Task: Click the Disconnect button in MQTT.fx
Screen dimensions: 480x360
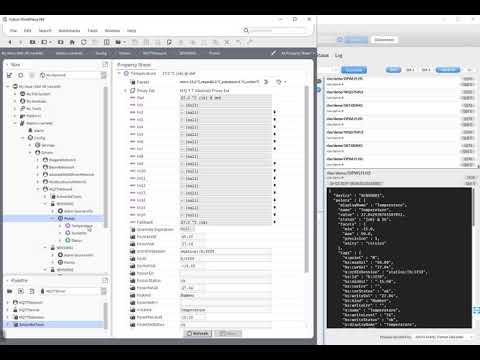Action: point(384,40)
